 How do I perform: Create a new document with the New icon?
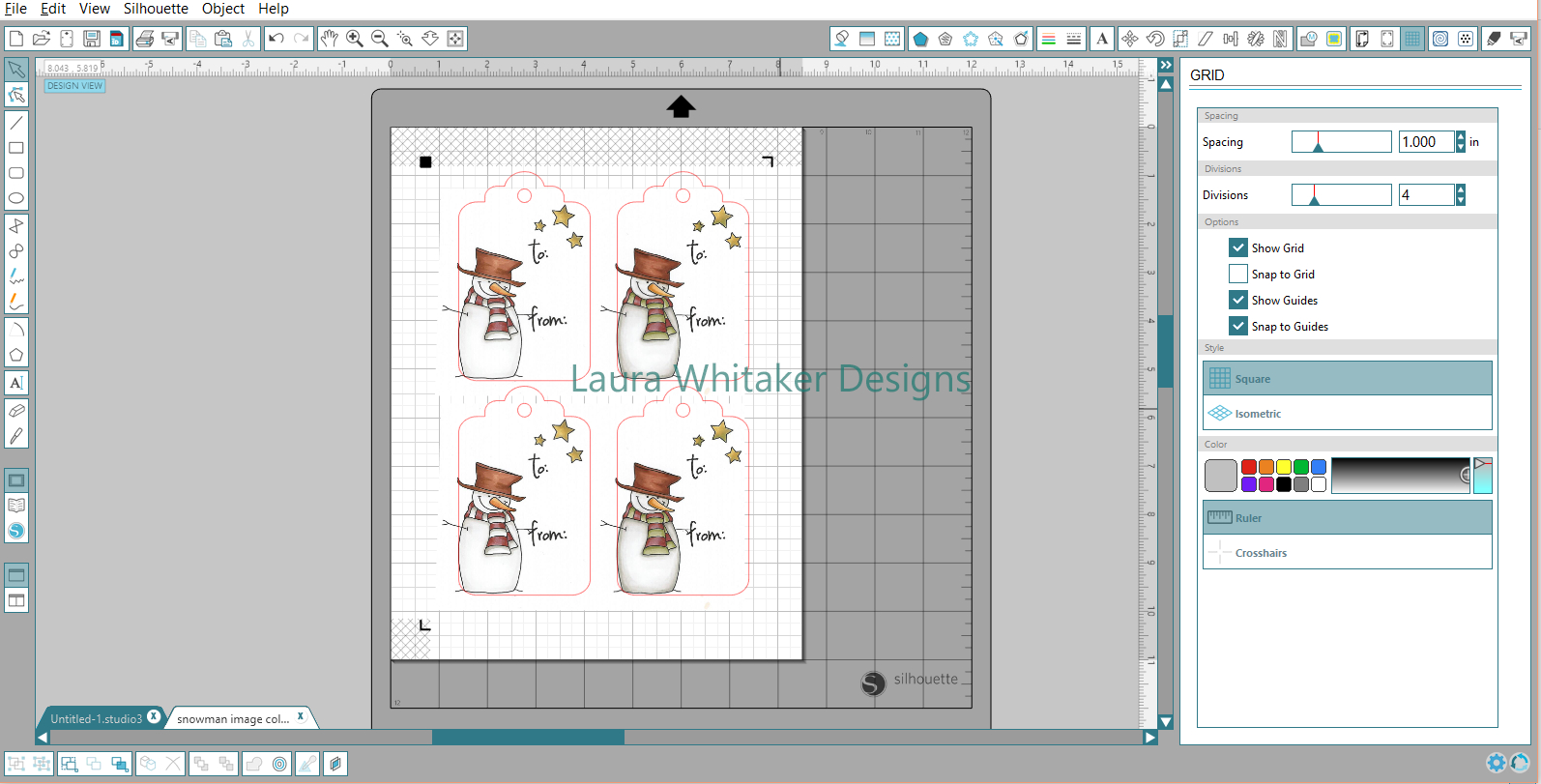click(16, 39)
